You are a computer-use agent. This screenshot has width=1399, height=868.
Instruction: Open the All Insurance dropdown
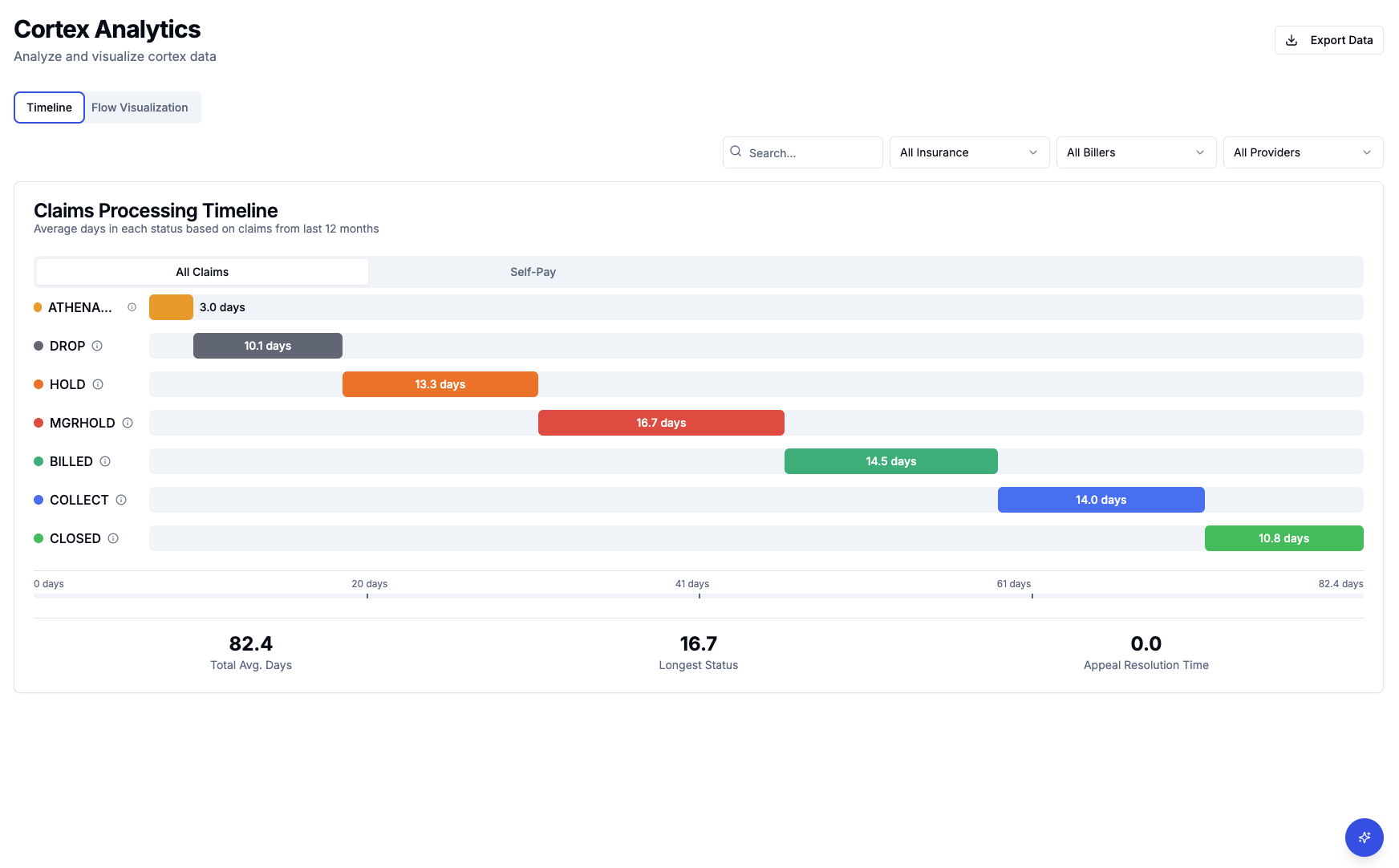pyautogui.click(x=969, y=152)
